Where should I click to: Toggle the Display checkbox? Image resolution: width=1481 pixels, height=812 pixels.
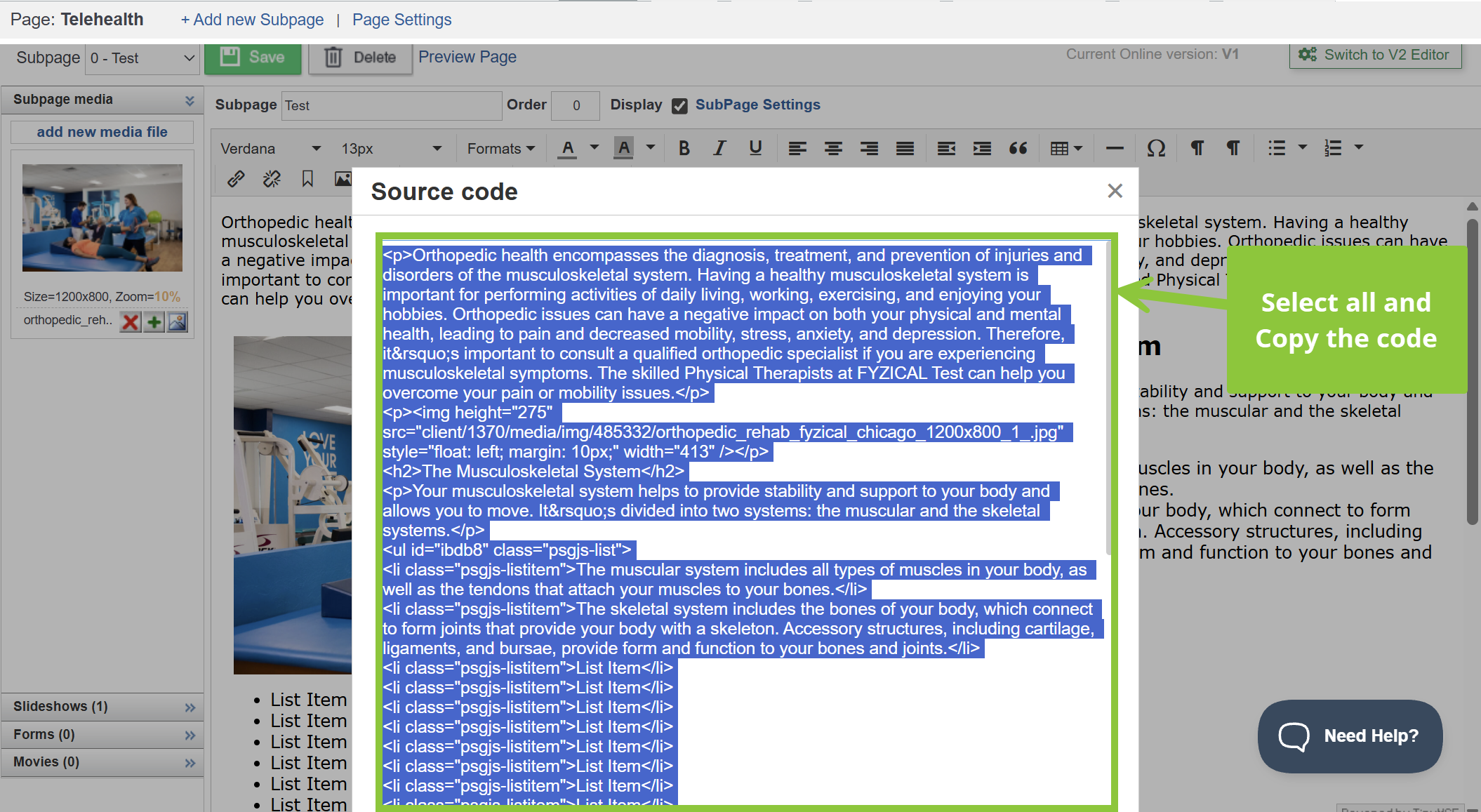[679, 106]
